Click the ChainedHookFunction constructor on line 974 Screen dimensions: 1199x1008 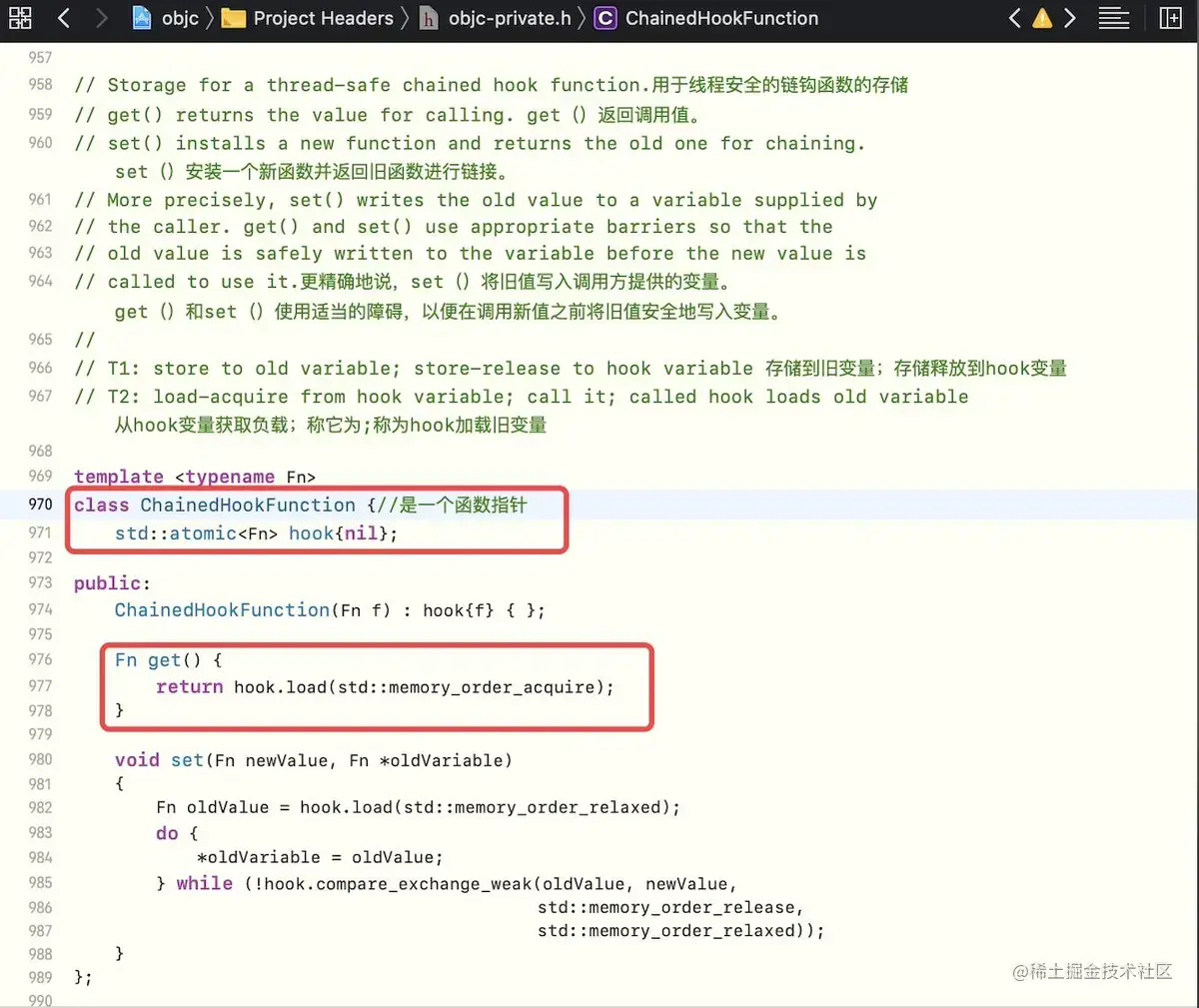222,609
